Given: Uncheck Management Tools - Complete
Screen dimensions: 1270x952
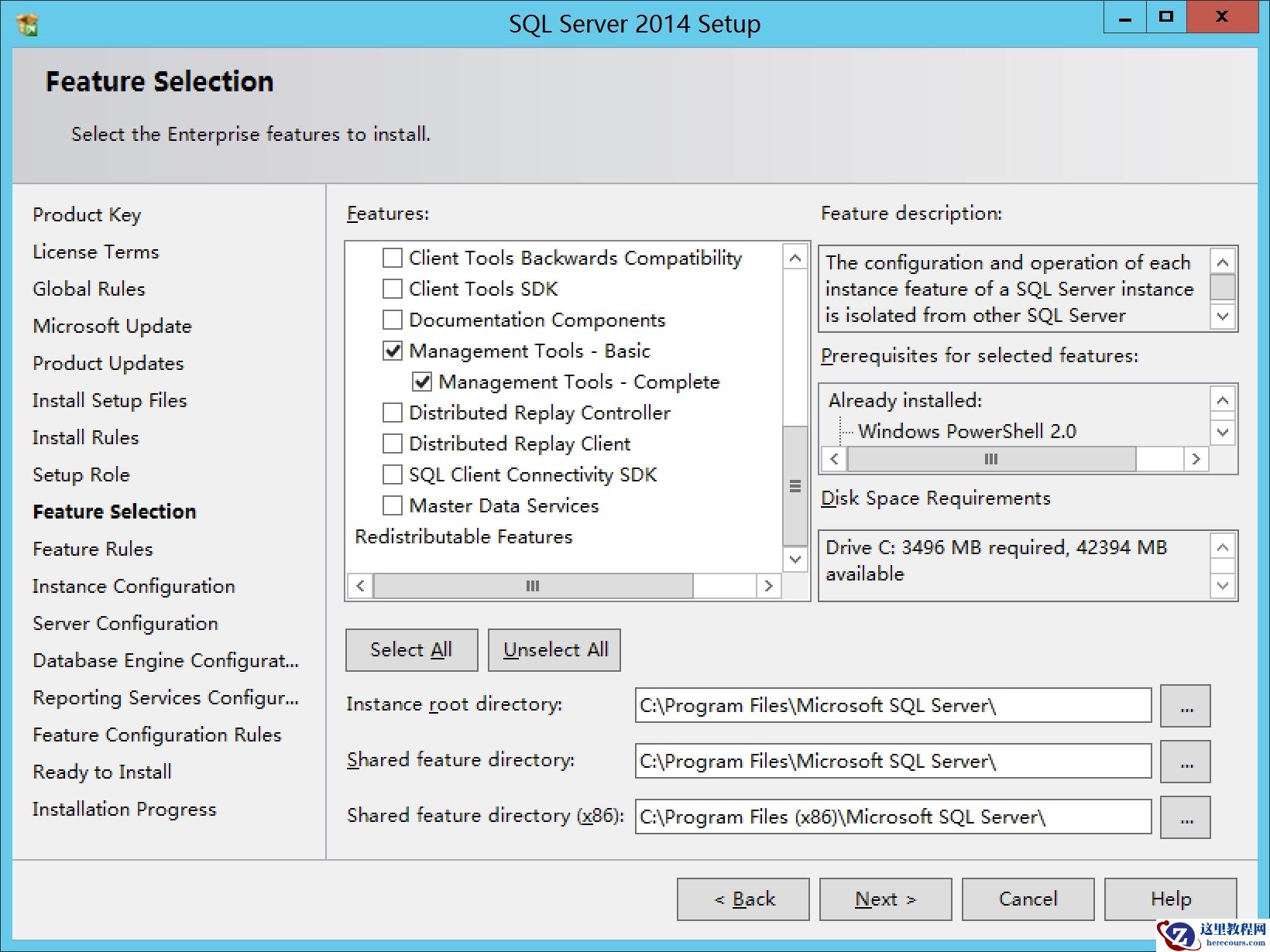Looking at the screenshot, I should coord(420,382).
